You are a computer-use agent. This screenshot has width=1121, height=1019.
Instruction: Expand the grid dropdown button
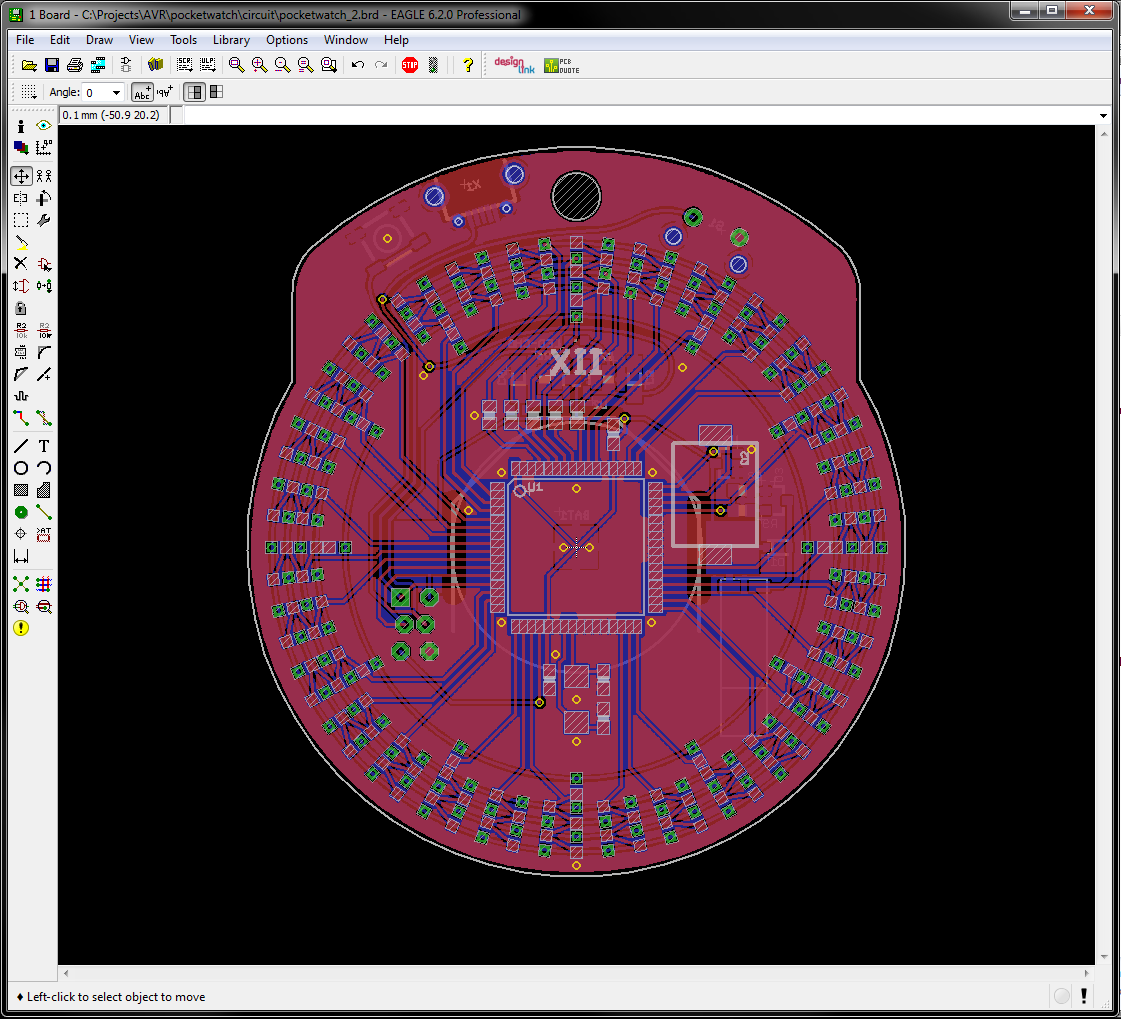[x=28, y=92]
